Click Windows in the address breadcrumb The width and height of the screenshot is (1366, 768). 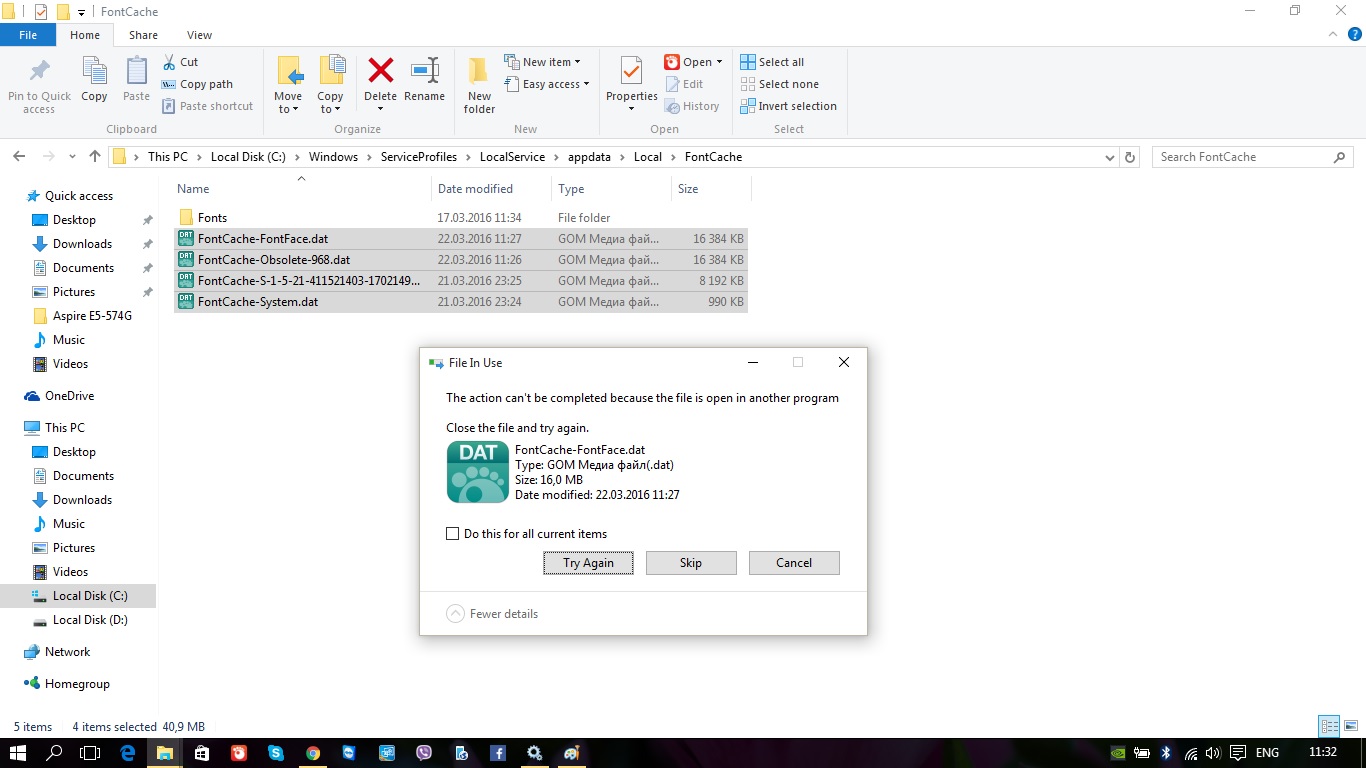click(x=333, y=157)
